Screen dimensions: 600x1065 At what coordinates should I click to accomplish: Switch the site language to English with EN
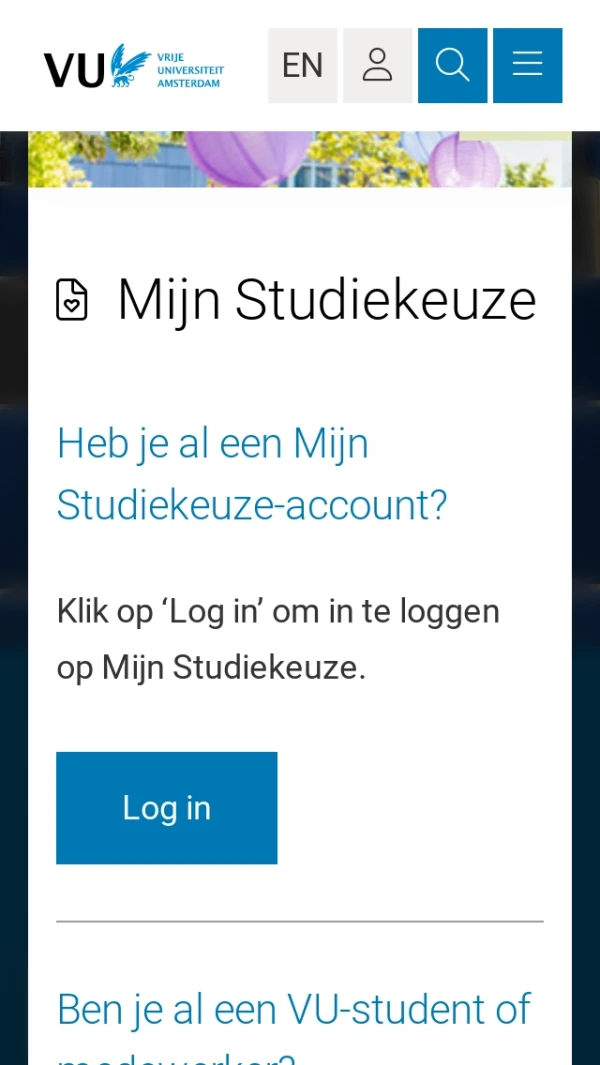[x=302, y=65]
